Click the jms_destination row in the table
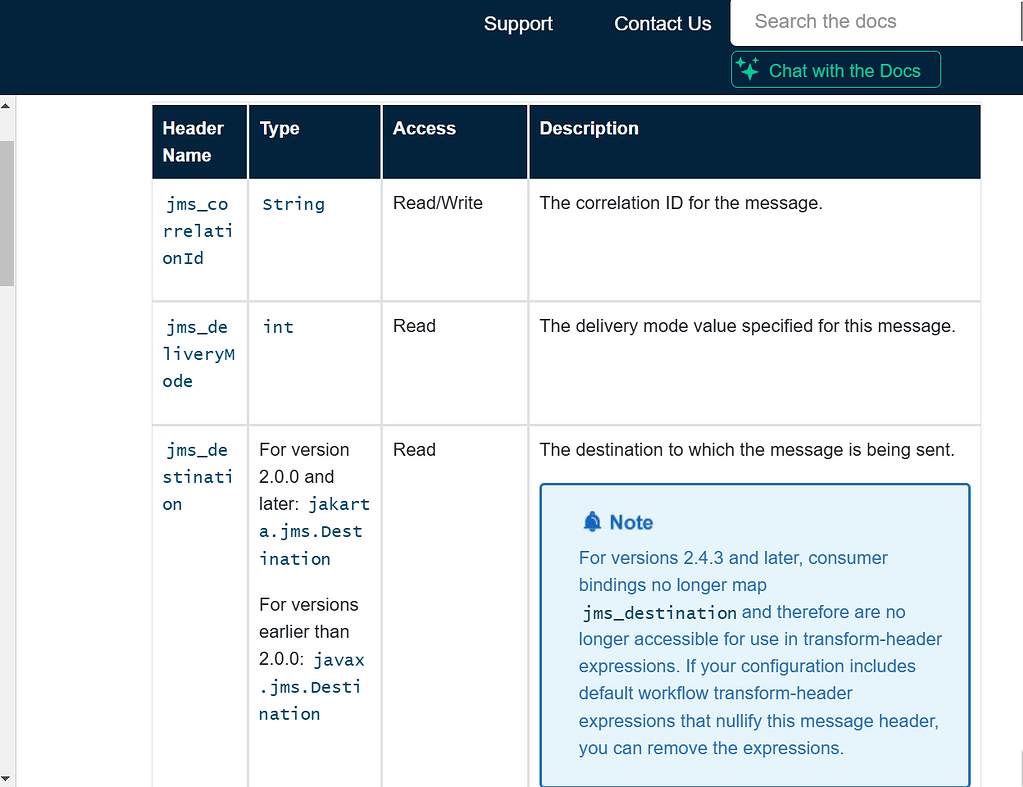Image resolution: width=1023 pixels, height=787 pixels. (x=197, y=477)
